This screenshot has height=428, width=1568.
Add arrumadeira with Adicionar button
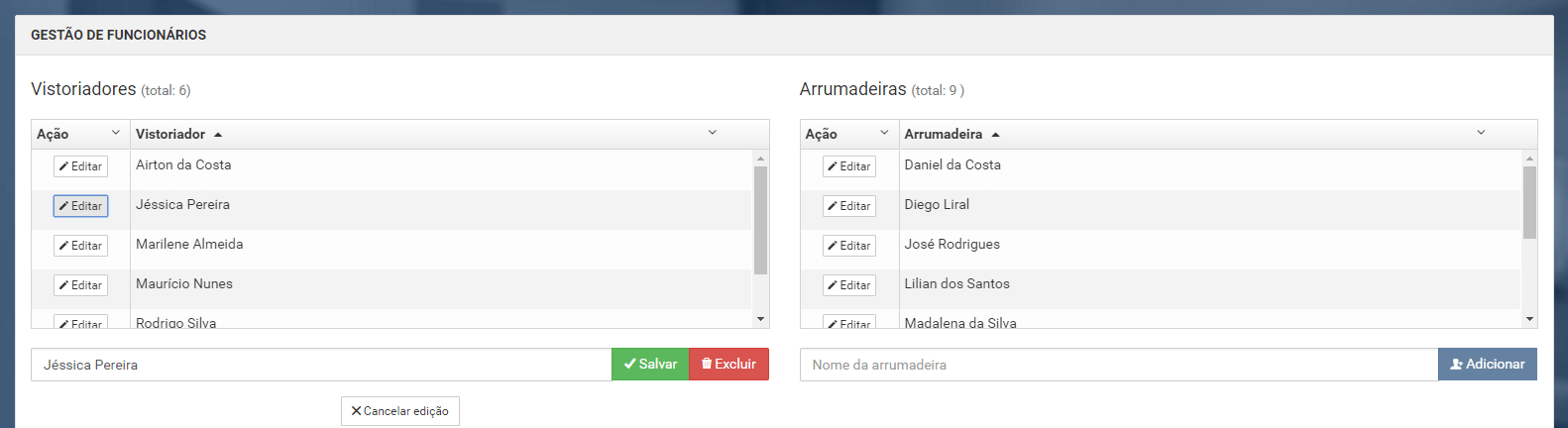[x=1487, y=365]
